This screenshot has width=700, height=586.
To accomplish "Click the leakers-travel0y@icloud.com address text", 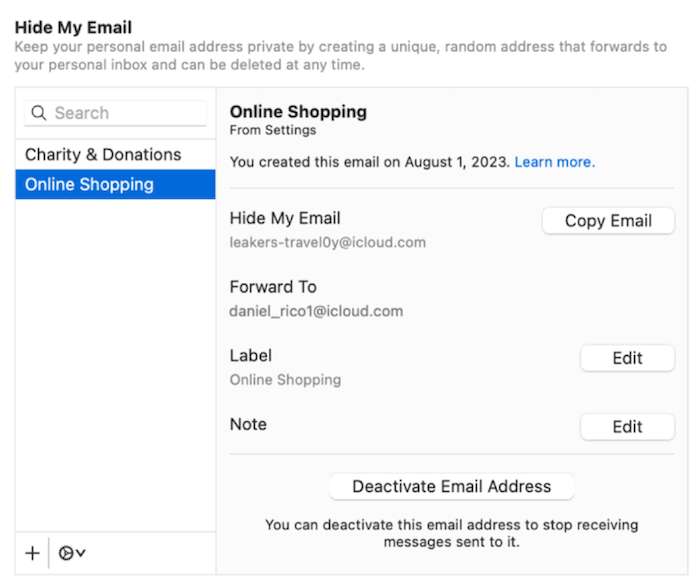I will click(x=328, y=242).
